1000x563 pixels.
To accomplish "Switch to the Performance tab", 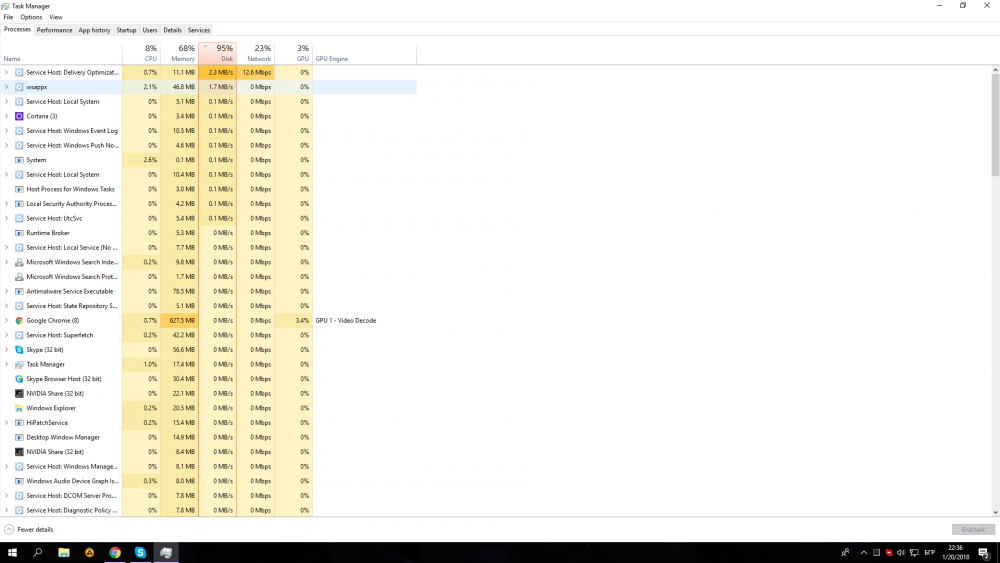I will (x=54, y=30).
